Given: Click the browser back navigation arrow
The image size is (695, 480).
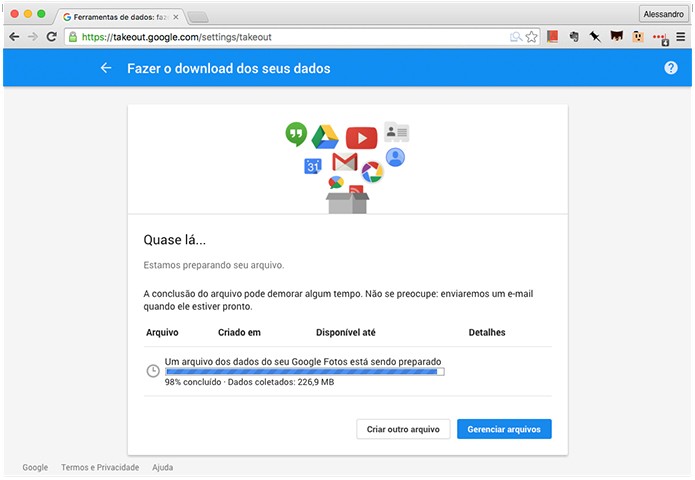Looking at the screenshot, I should pos(14,37).
